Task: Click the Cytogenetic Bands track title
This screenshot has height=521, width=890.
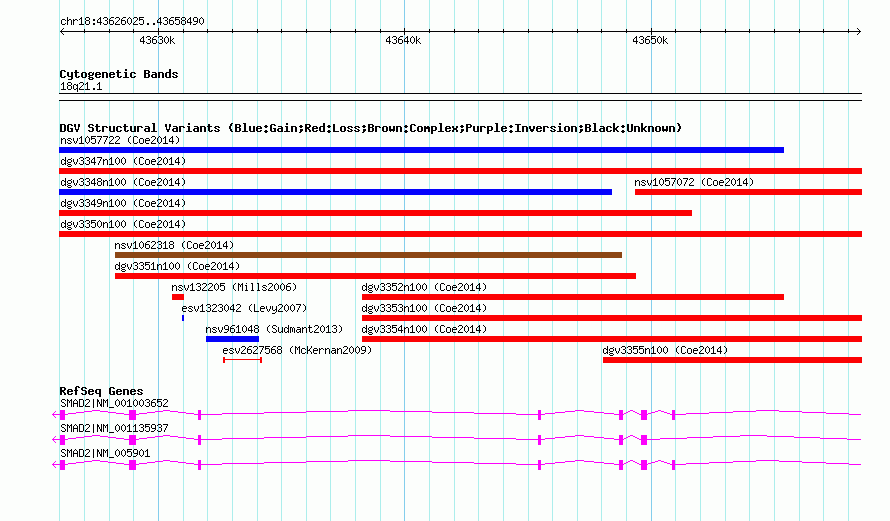Action: pyautogui.click(x=119, y=74)
